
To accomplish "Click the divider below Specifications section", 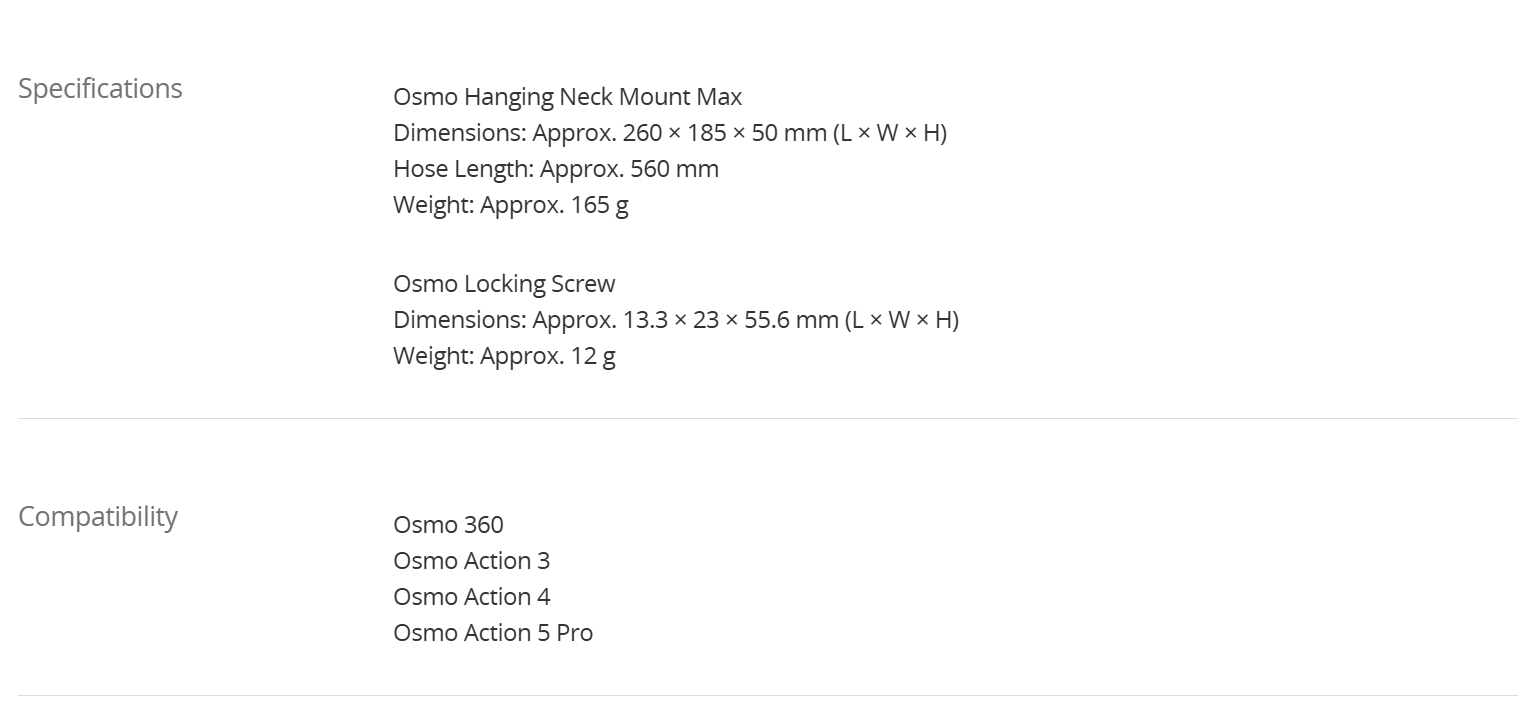I will click(768, 418).
